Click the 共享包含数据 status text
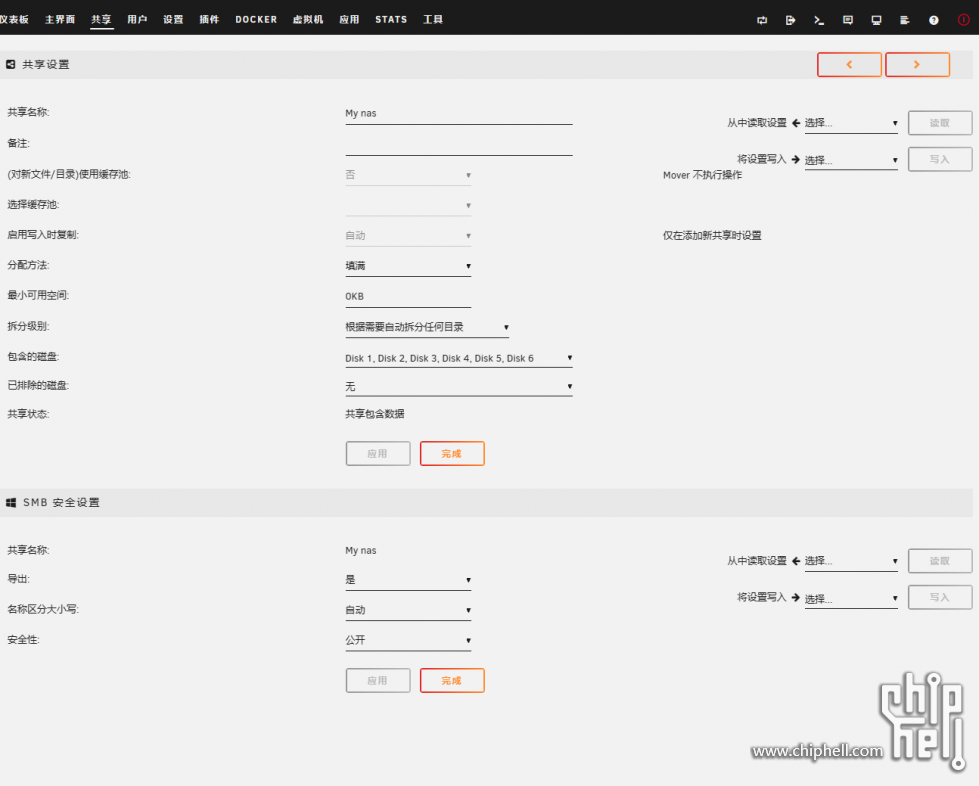Viewport: 979px width, 786px height. (x=375, y=414)
